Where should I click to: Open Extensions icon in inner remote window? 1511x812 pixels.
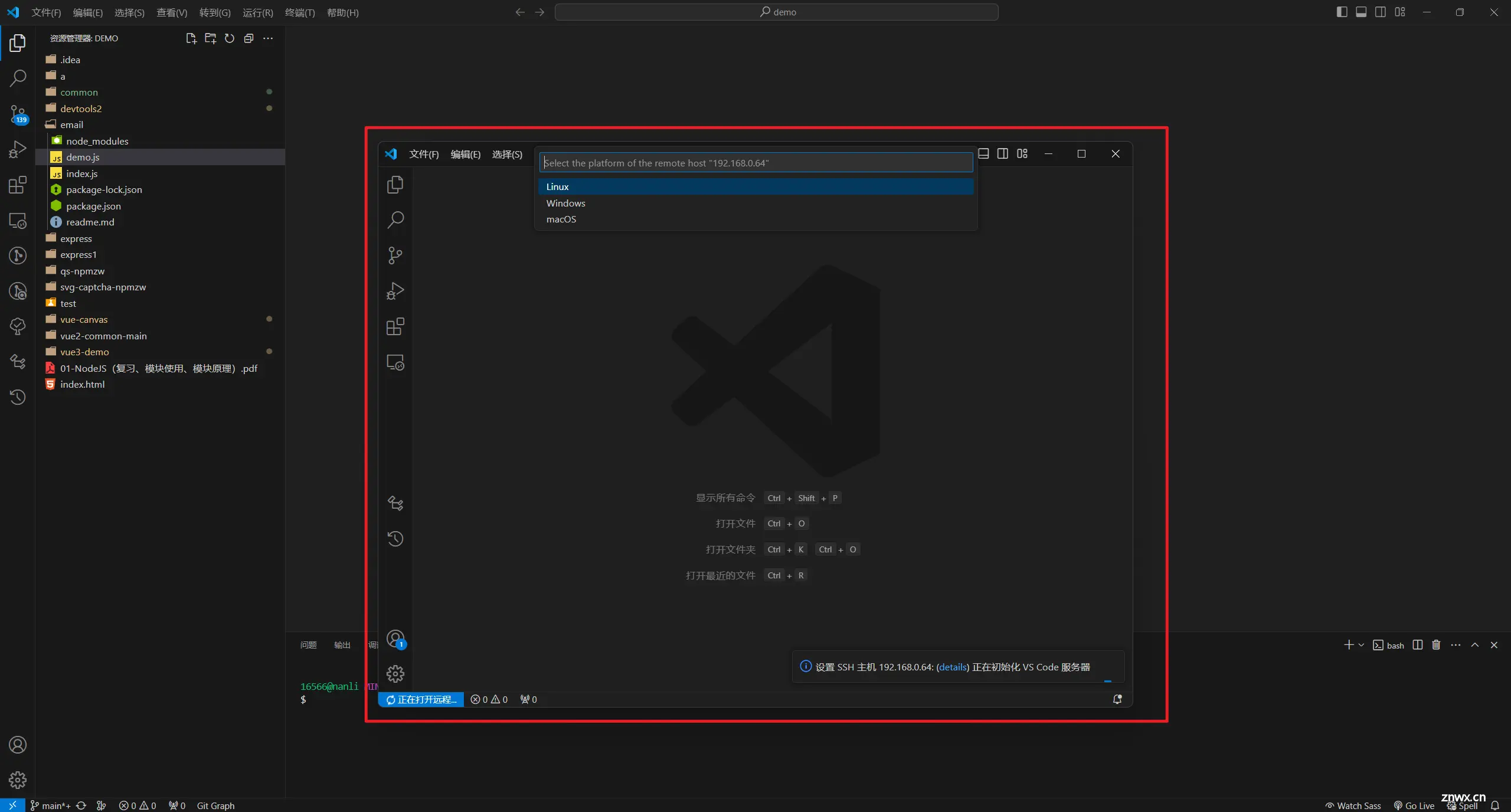pyautogui.click(x=395, y=326)
